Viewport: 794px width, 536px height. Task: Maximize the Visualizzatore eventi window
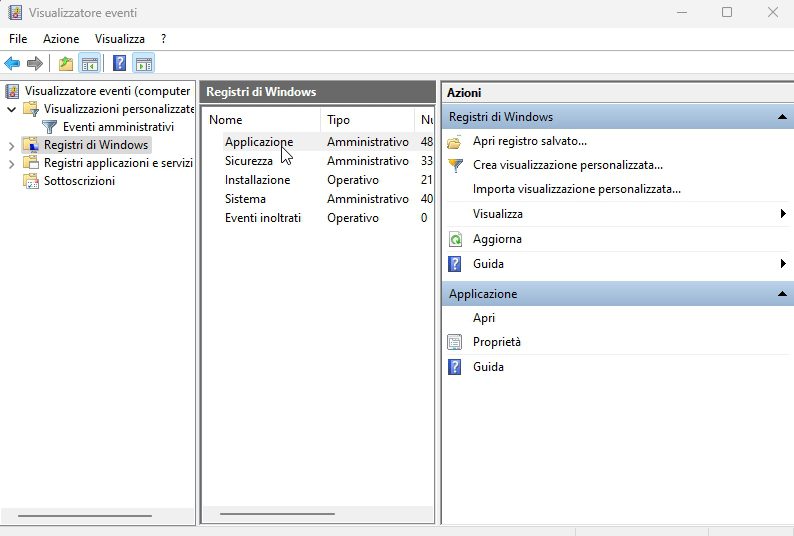pos(727,12)
